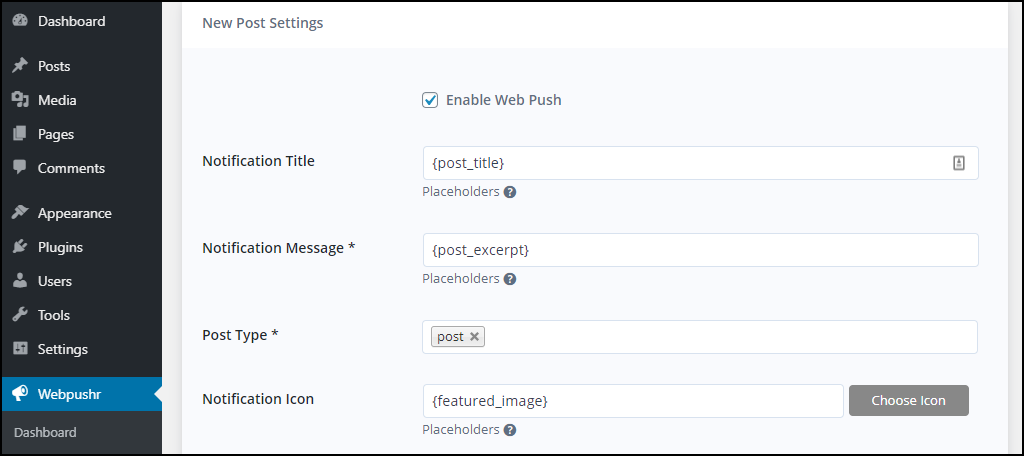Open Placeholders help under Notification Title
Image resolution: width=1024 pixels, height=456 pixels.
pos(510,192)
